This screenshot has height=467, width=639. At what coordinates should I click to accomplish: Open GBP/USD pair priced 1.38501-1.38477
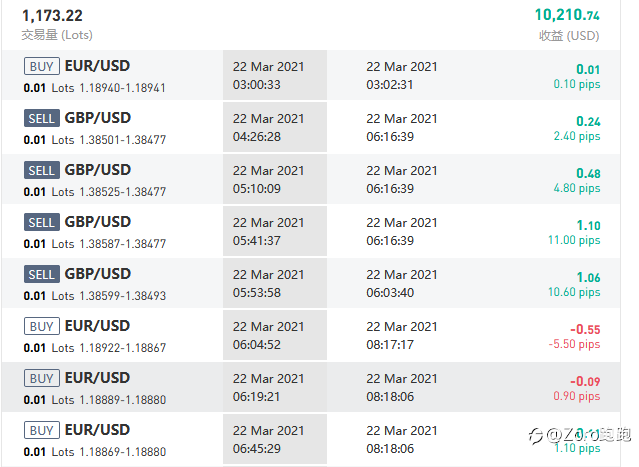click(98, 118)
